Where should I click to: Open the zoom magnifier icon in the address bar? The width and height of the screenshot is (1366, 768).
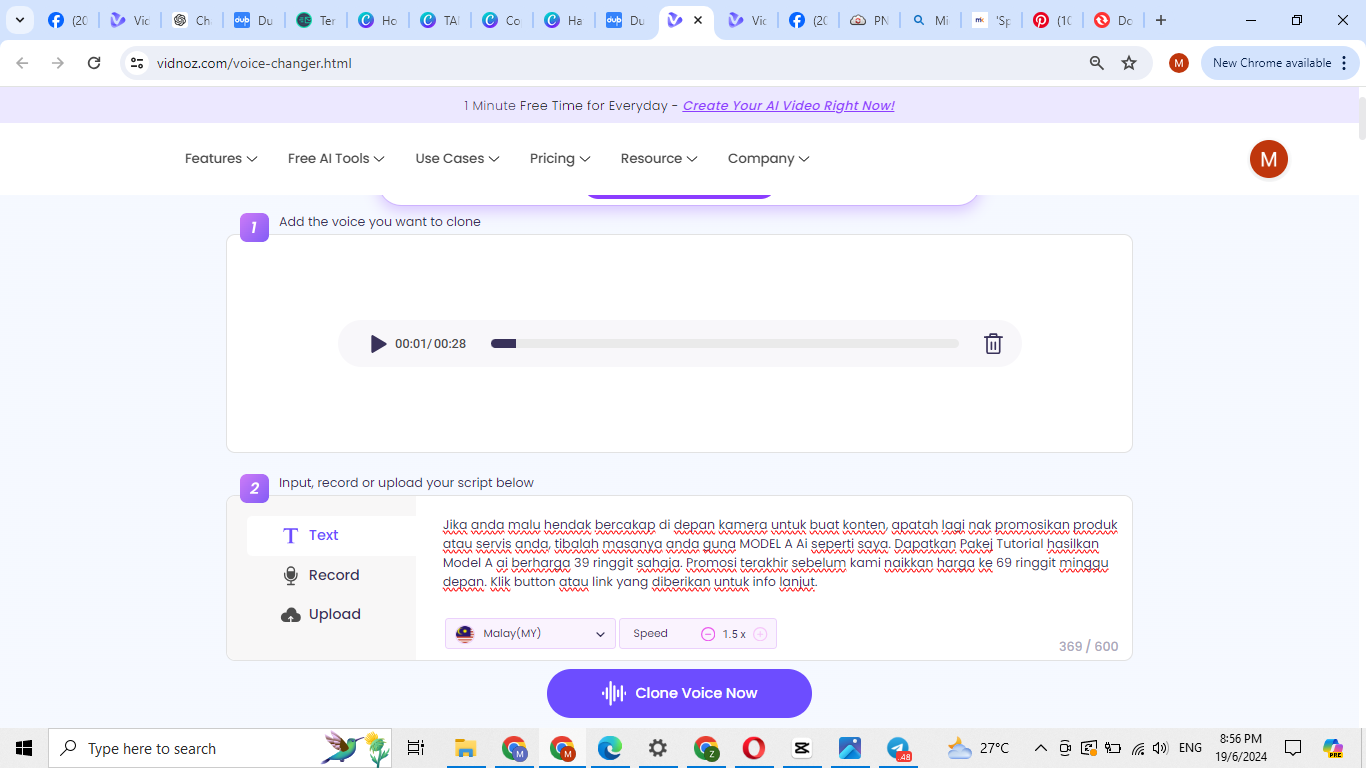click(x=1097, y=63)
